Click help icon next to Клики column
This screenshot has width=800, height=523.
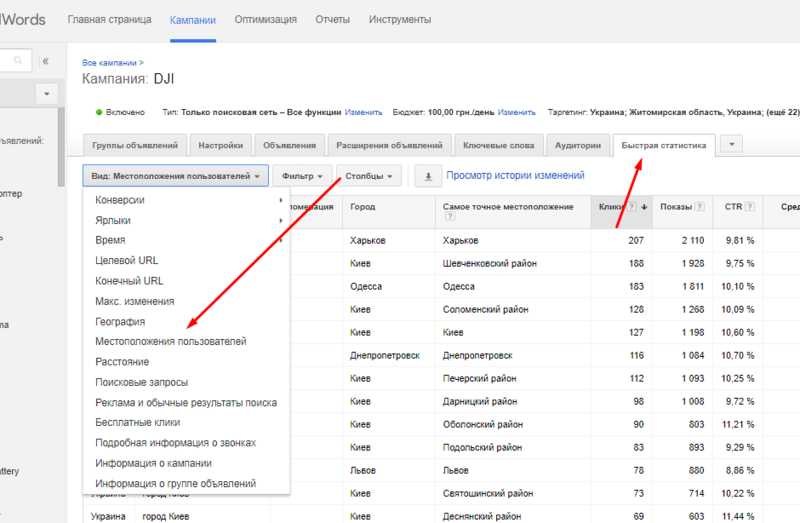(x=632, y=207)
